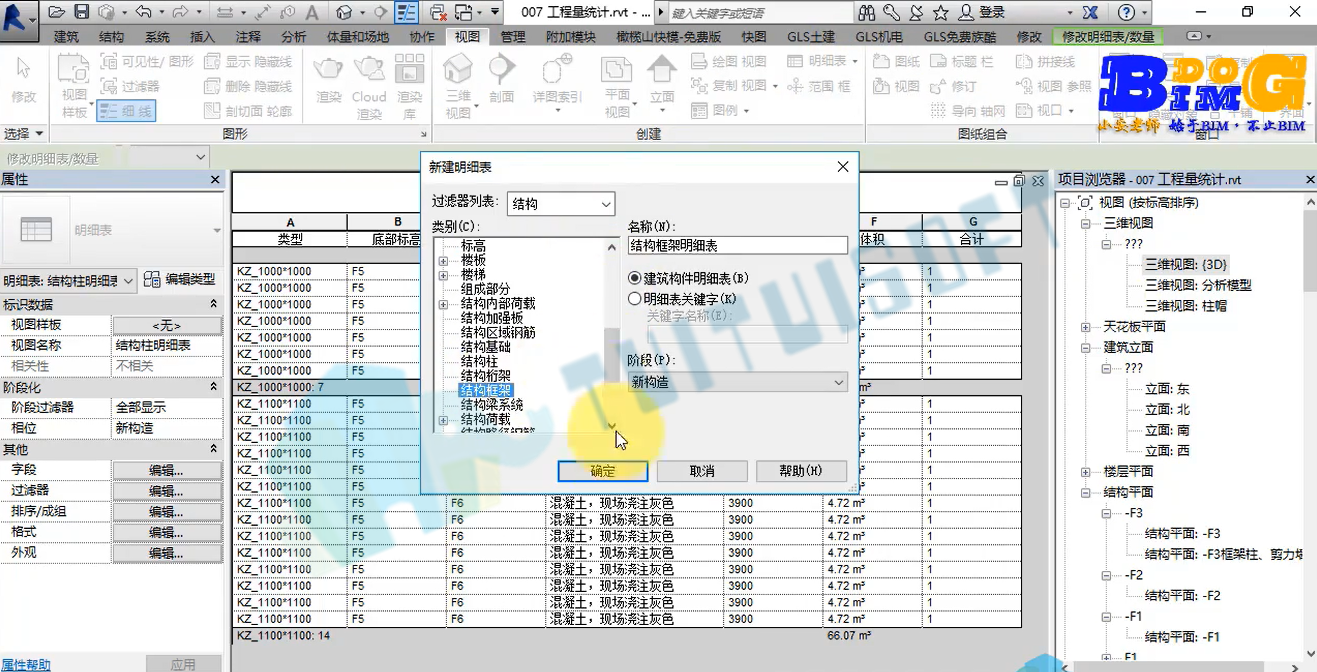The height and width of the screenshot is (672, 1317).
Task: Confirm the dialog with 确定 button
Action: point(603,471)
